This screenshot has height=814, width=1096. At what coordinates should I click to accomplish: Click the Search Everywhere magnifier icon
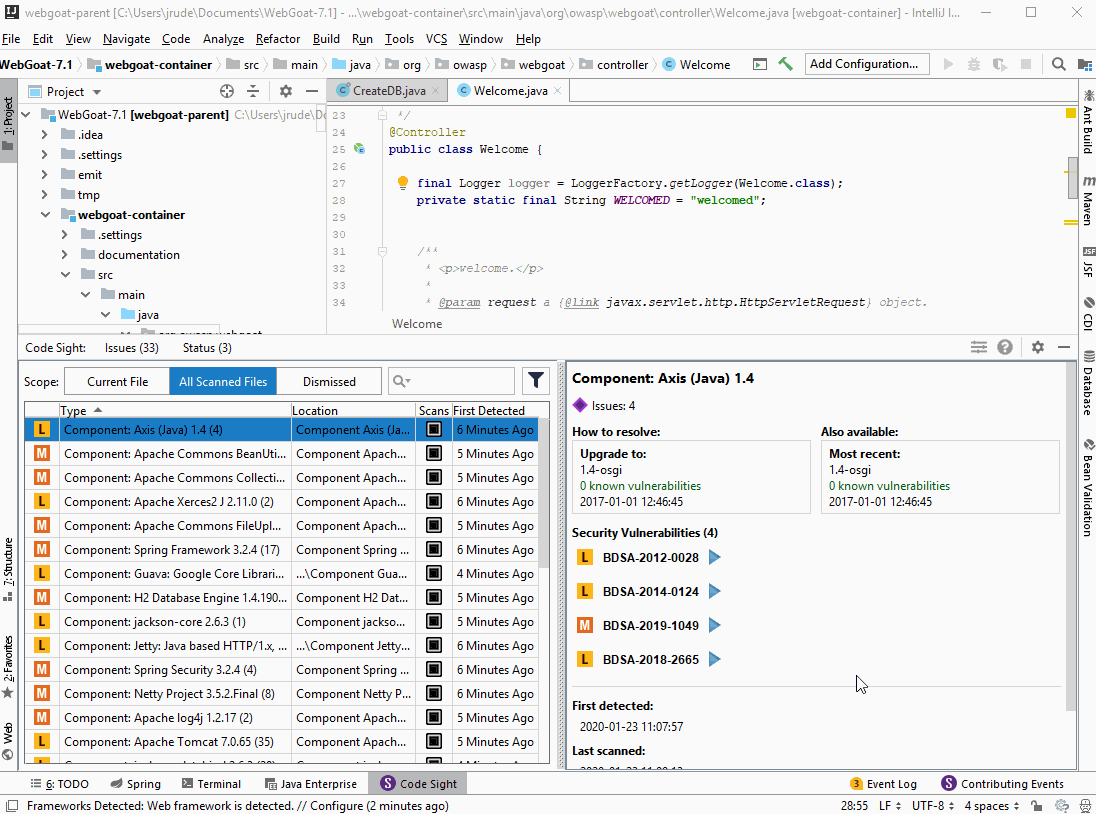(1058, 63)
